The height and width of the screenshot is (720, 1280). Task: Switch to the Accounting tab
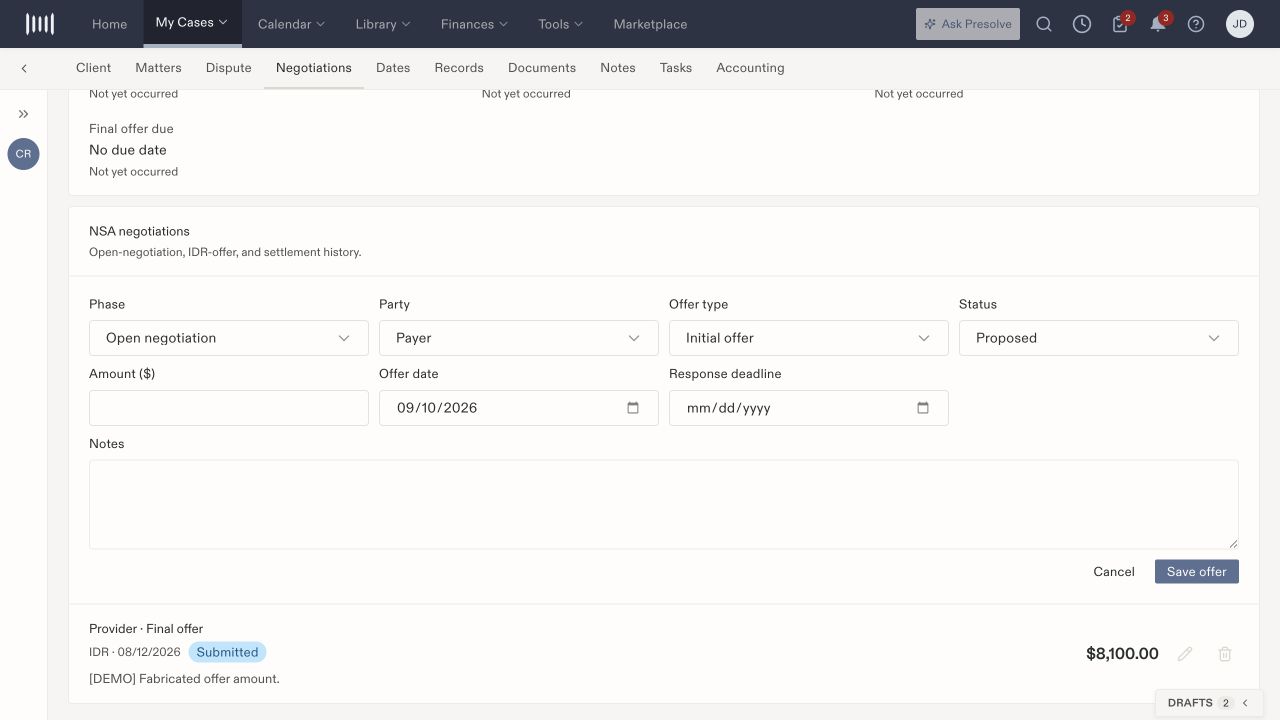(750, 68)
